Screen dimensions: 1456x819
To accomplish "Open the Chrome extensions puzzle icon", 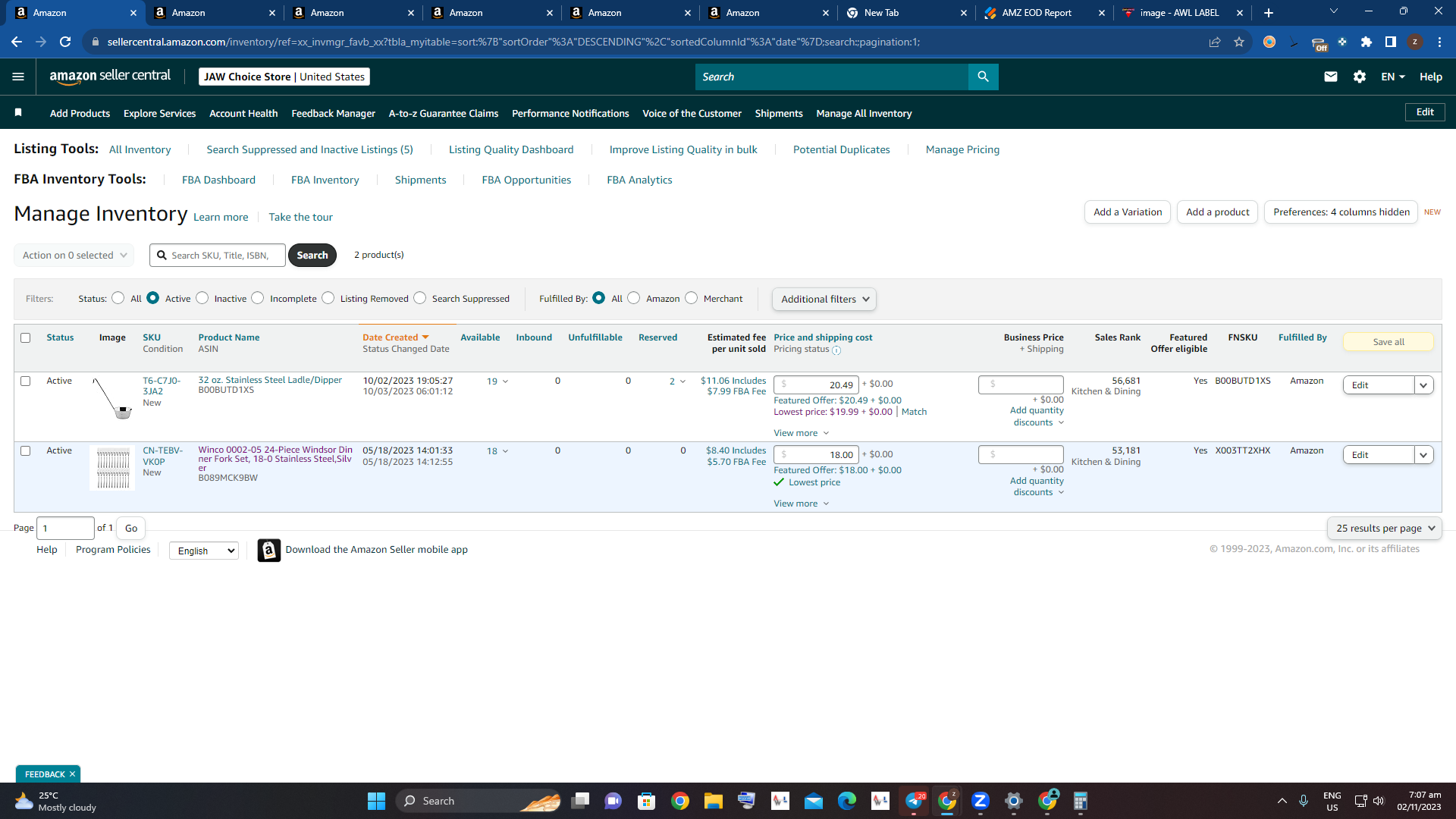I will (1367, 42).
